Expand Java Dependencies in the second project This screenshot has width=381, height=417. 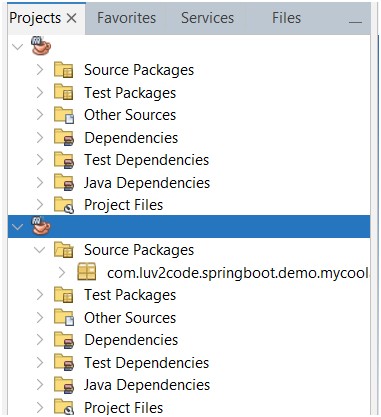(x=40, y=385)
